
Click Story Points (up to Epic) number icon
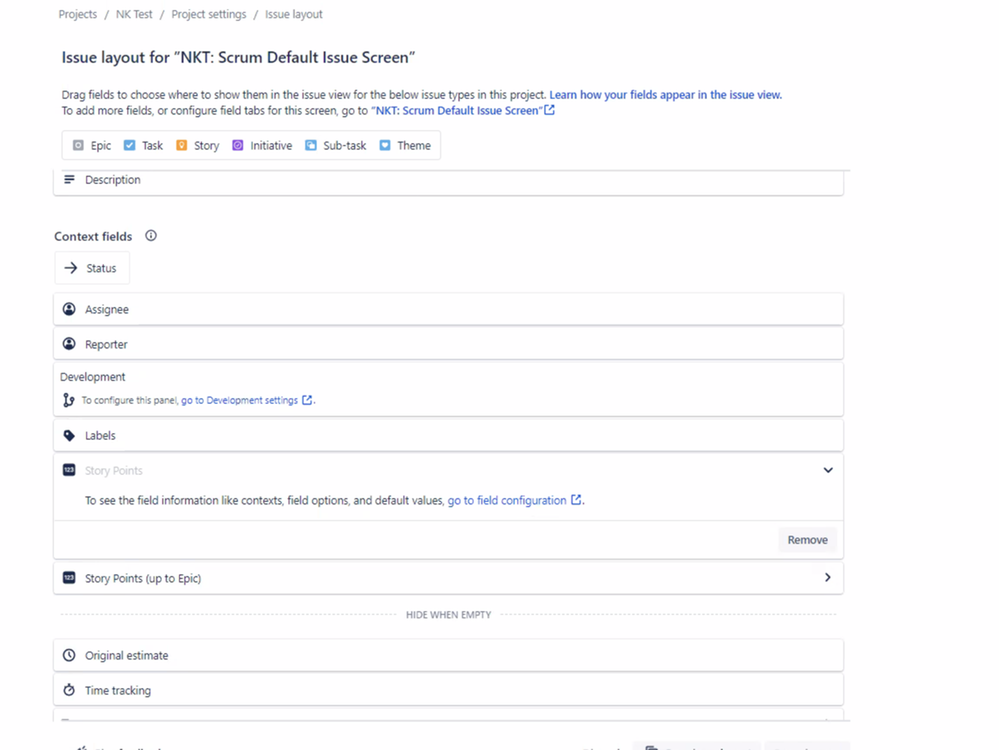(69, 578)
